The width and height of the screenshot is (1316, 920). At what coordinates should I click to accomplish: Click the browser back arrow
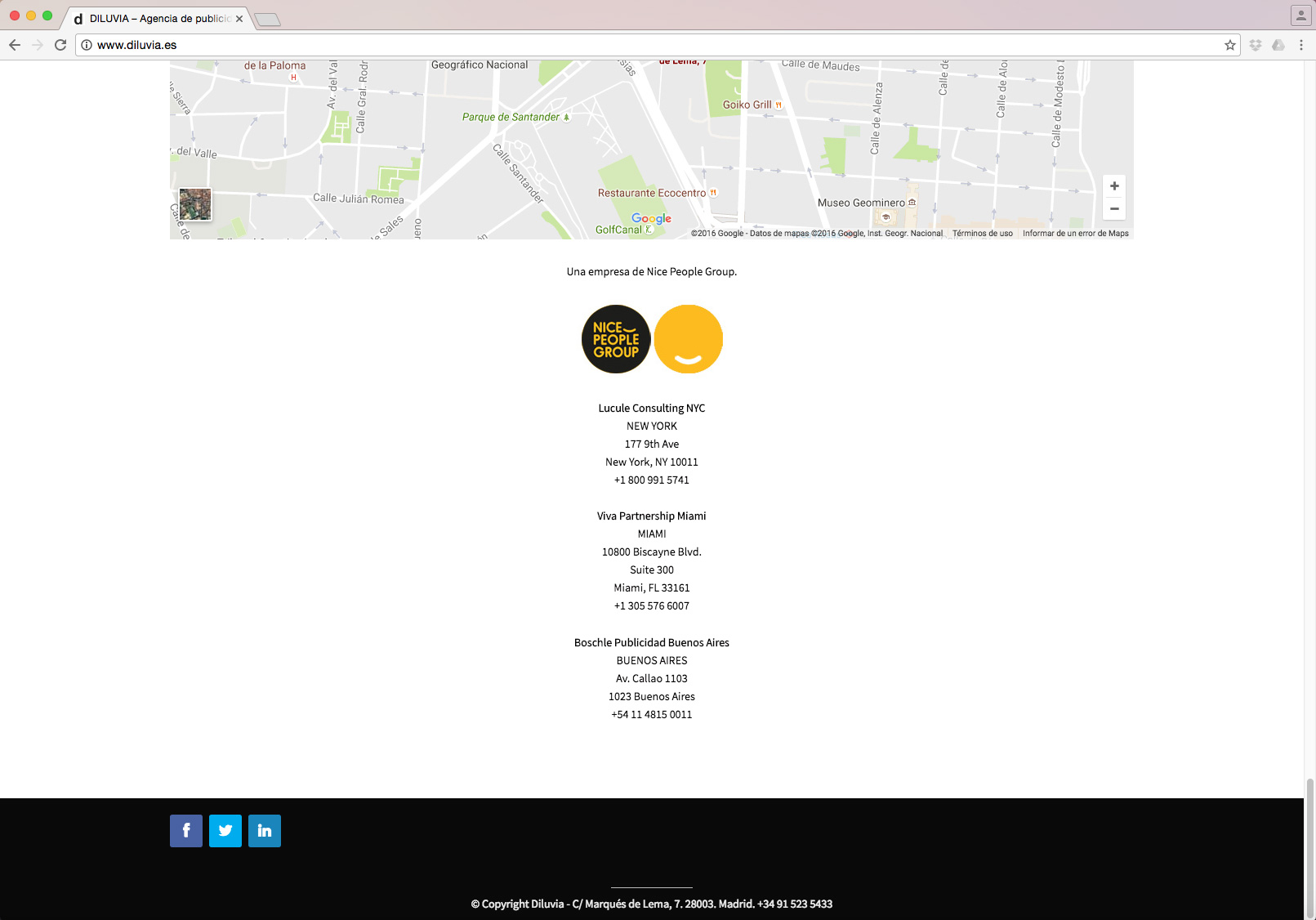click(15, 45)
